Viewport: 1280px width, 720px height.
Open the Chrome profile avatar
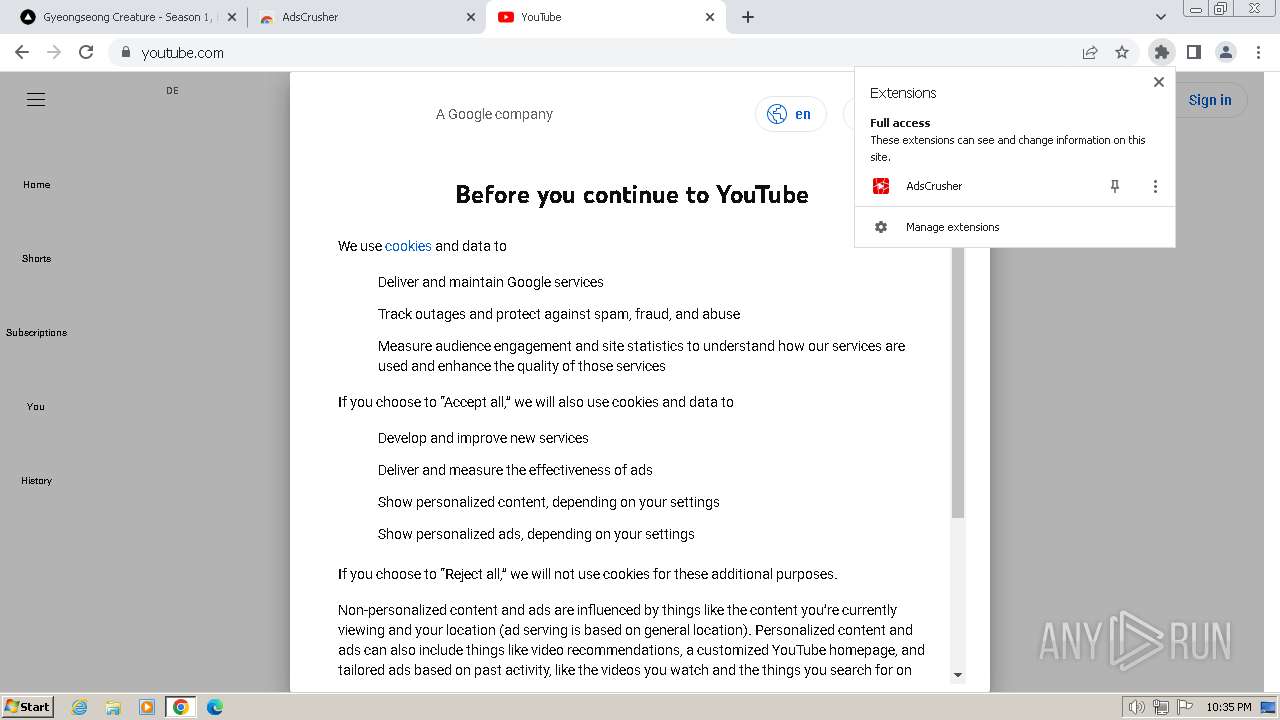click(1225, 52)
